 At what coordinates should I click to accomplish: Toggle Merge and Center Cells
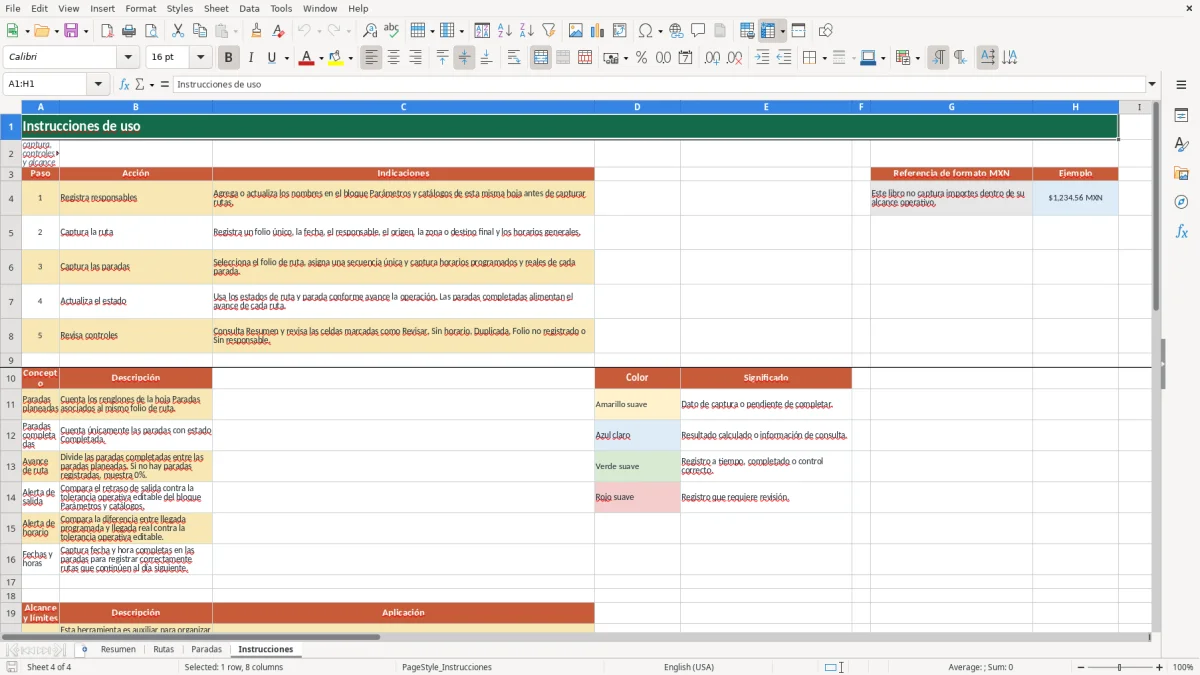tap(541, 58)
